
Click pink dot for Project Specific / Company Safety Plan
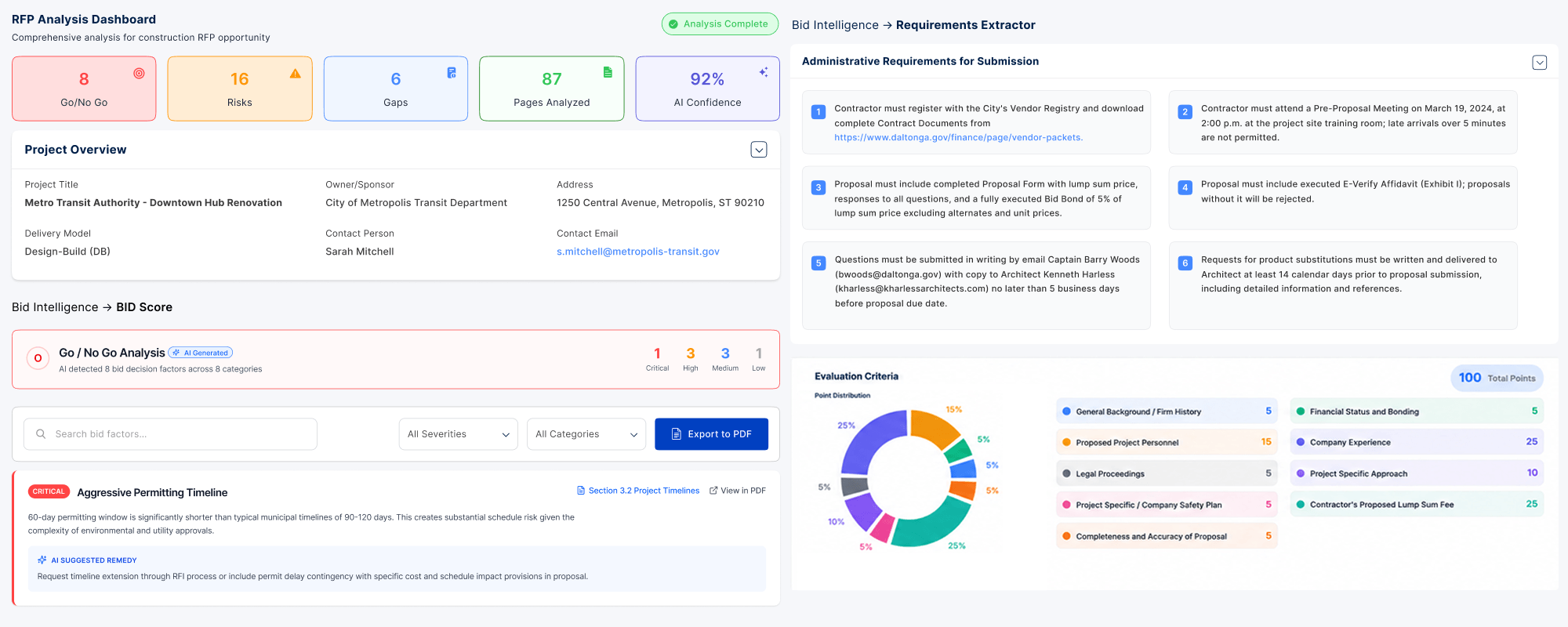tap(1066, 505)
